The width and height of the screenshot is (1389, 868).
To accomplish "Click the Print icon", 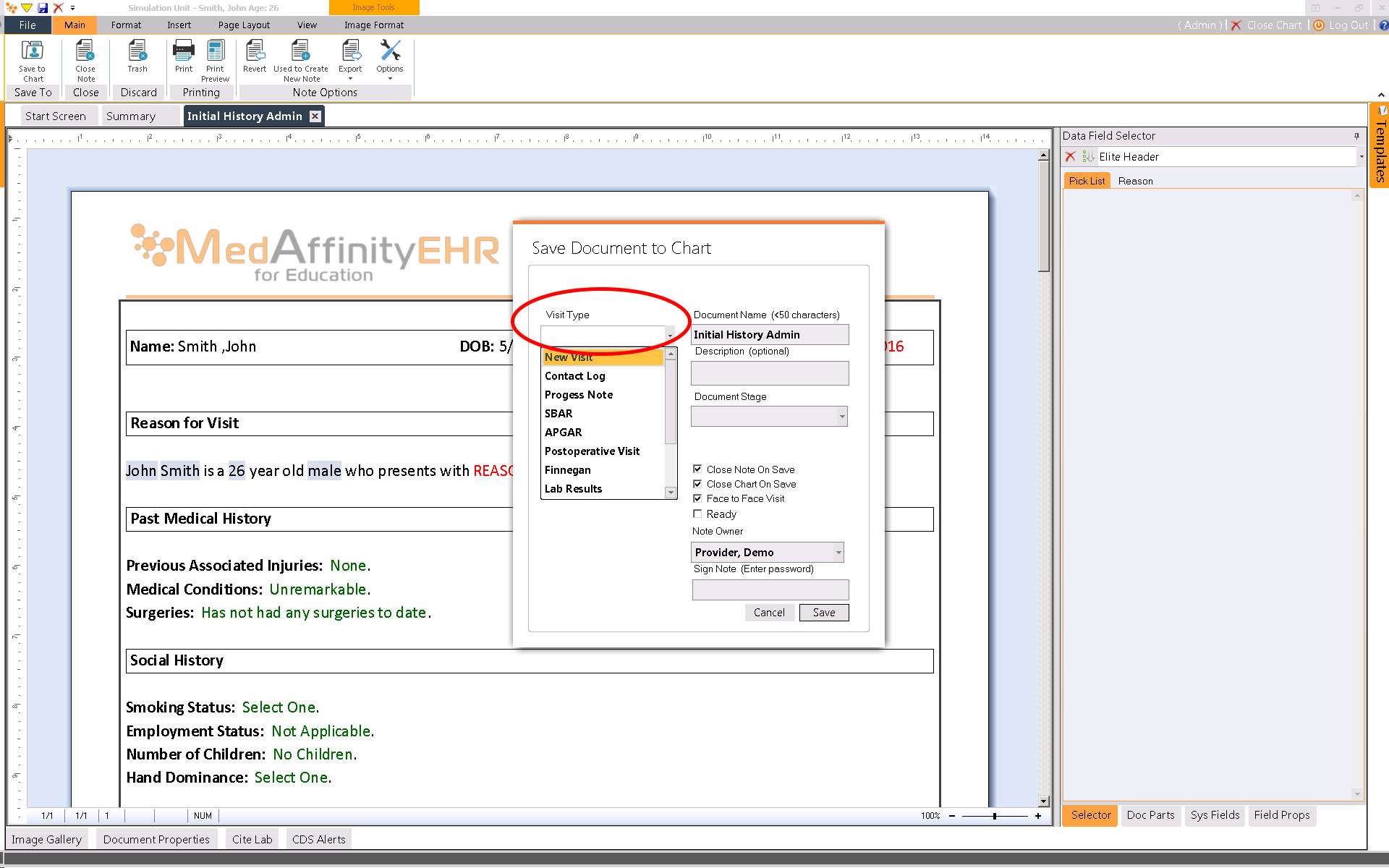I will tap(184, 51).
